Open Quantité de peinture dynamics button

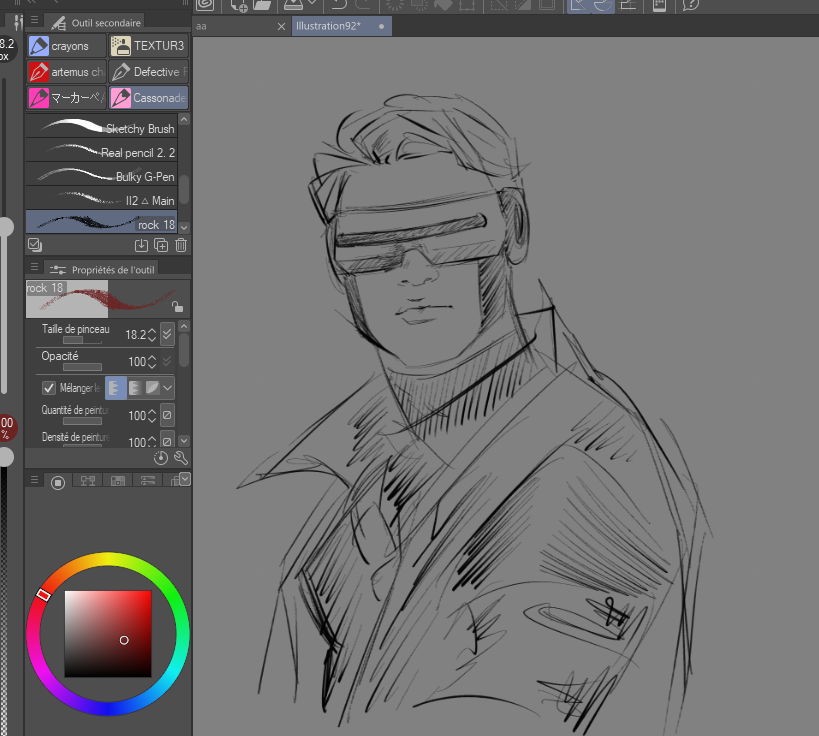[x=167, y=415]
